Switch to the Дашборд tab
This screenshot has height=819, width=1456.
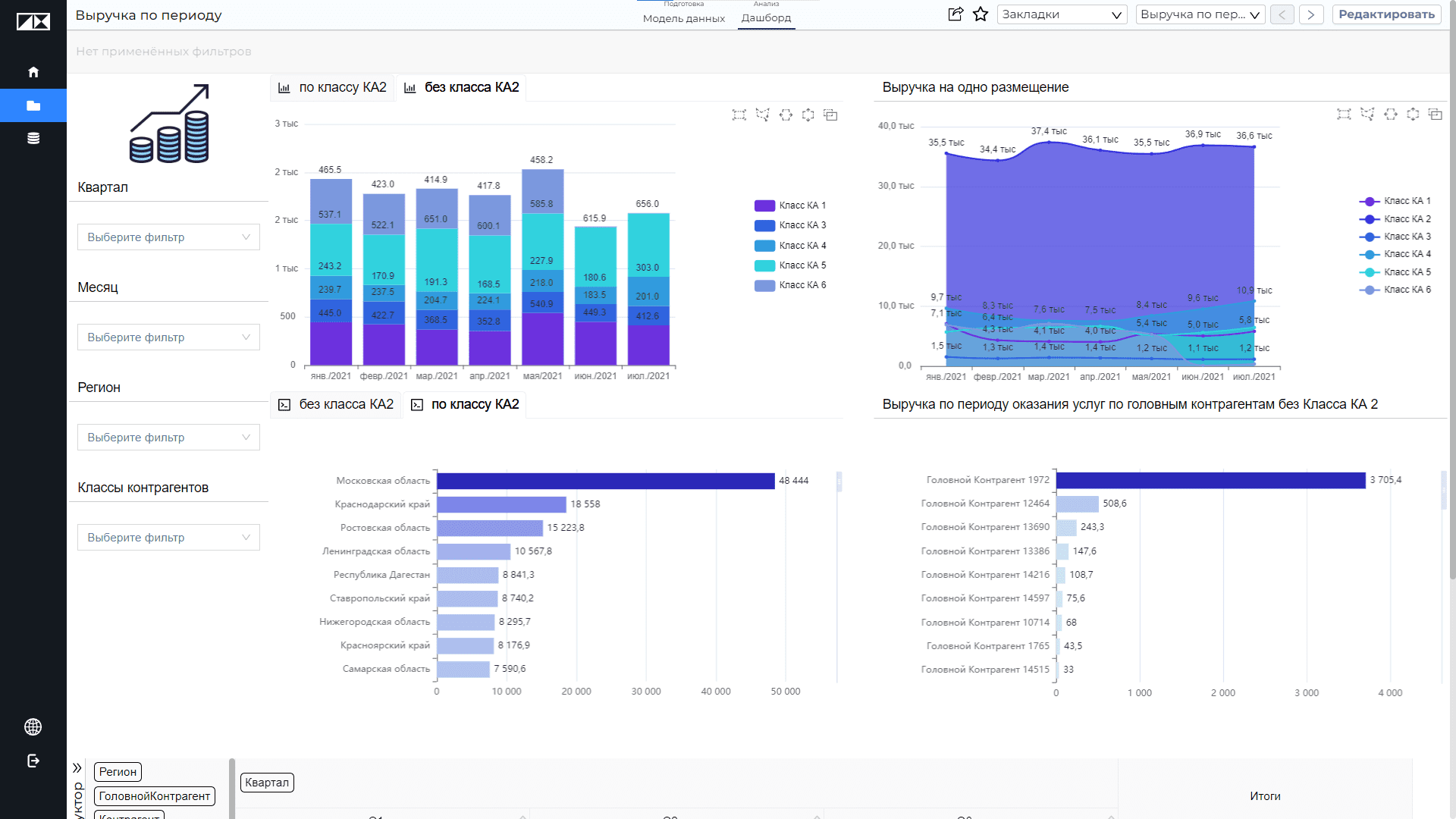click(766, 17)
